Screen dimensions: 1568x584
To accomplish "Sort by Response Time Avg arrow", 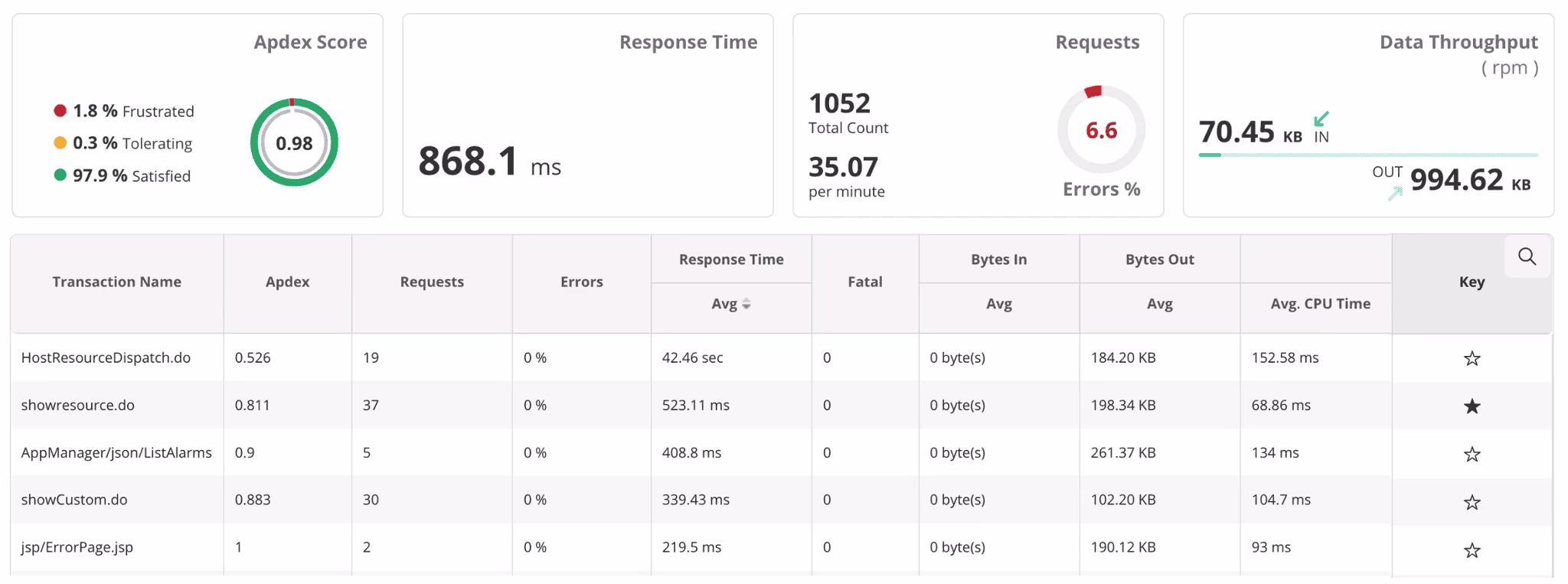I will pyautogui.click(x=746, y=304).
